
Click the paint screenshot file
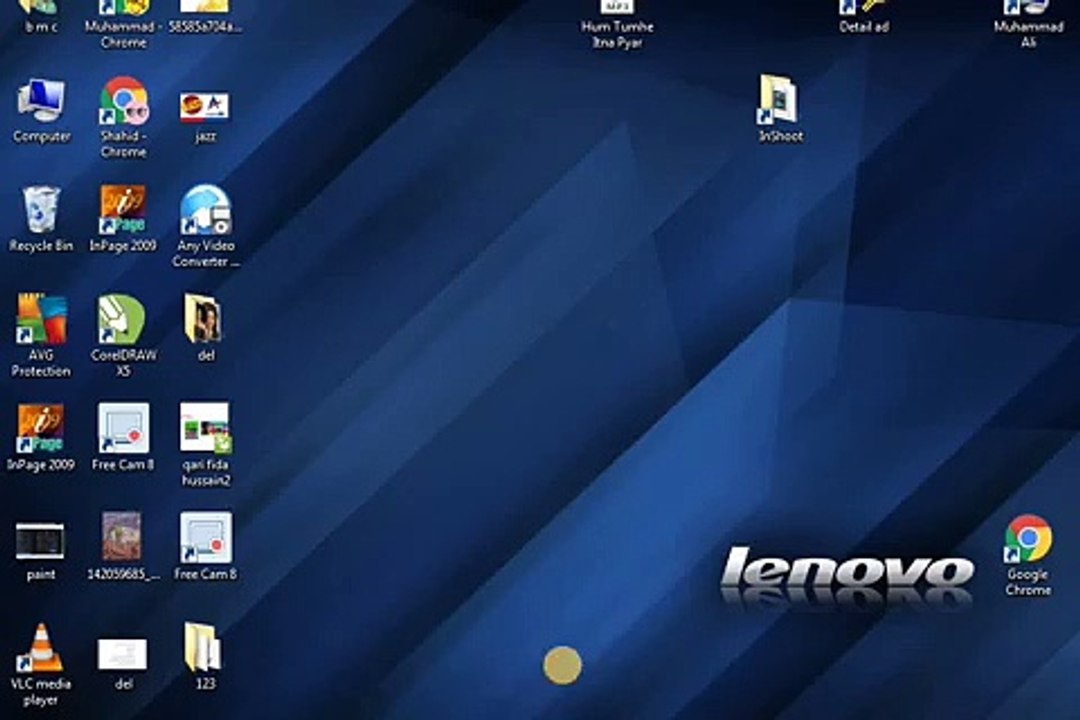[x=40, y=551]
